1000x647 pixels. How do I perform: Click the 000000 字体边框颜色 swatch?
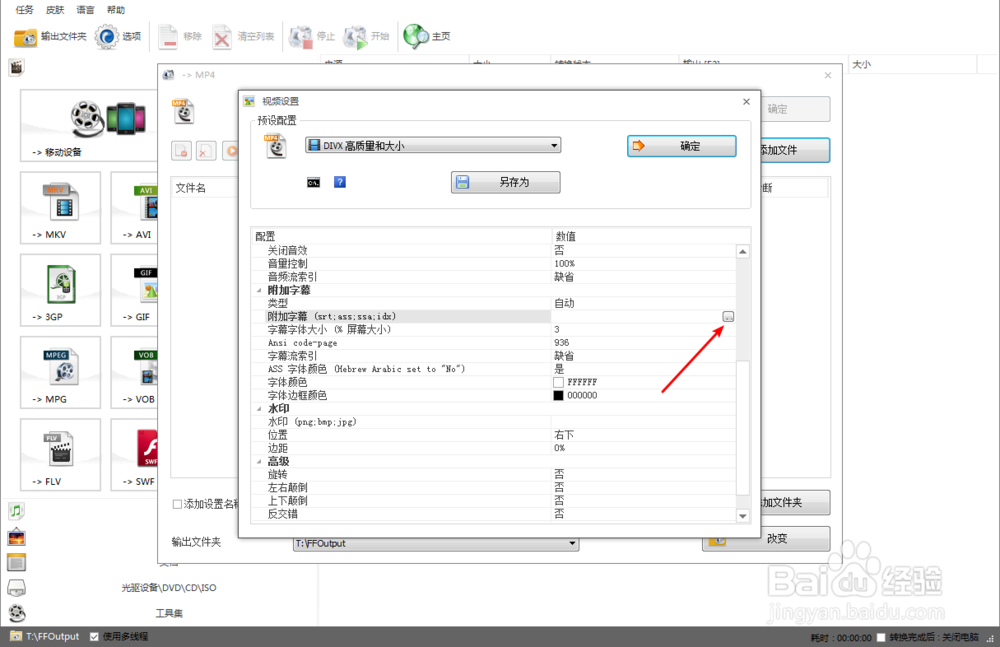point(559,396)
